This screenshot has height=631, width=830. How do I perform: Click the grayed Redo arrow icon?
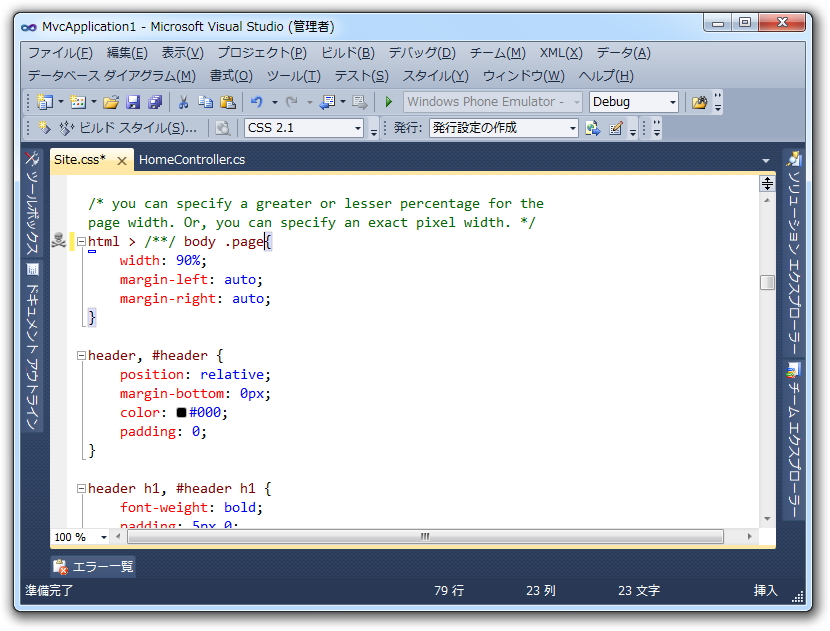click(x=292, y=102)
